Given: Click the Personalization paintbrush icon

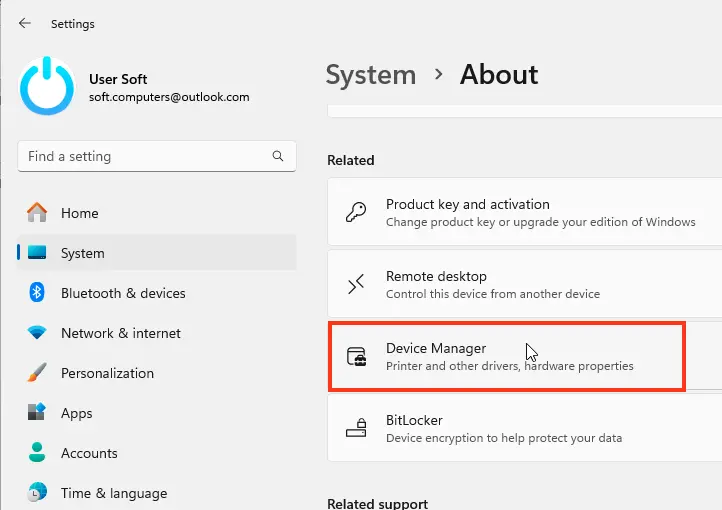Looking at the screenshot, I should (37, 373).
